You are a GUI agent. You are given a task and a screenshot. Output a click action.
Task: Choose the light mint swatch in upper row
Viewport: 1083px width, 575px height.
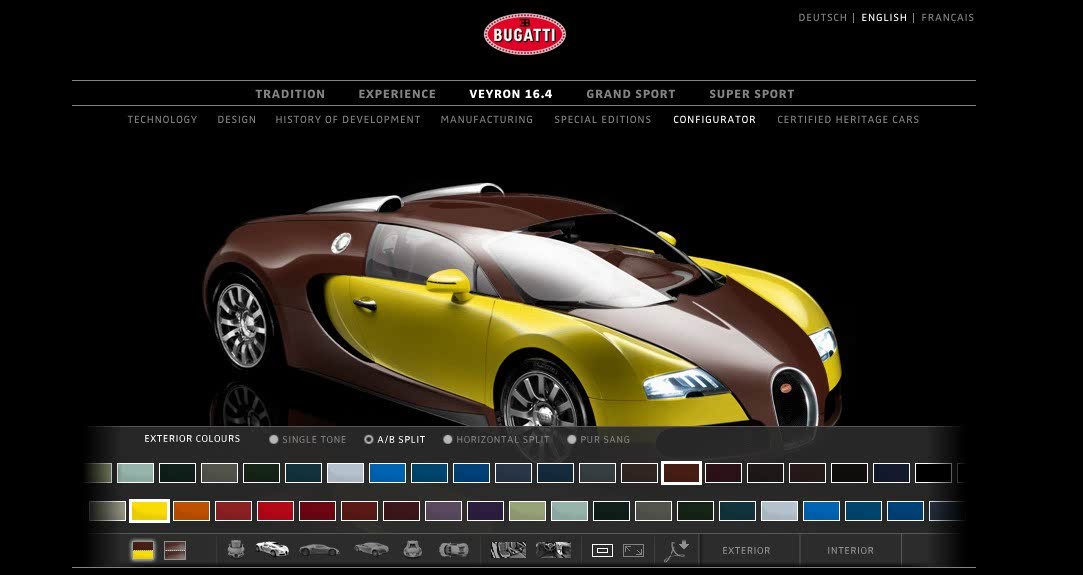(x=135, y=473)
